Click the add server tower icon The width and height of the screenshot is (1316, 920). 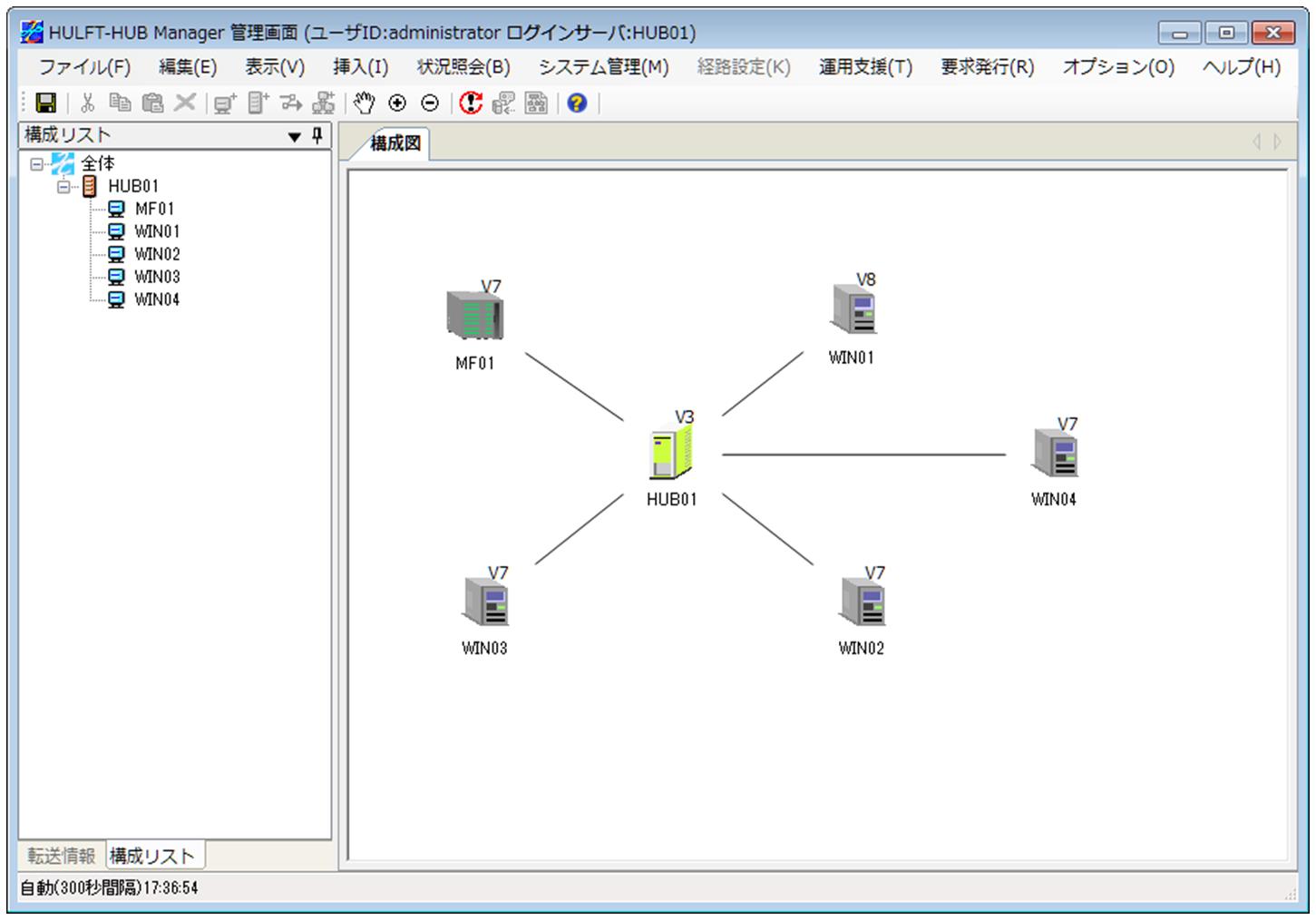coord(258,103)
